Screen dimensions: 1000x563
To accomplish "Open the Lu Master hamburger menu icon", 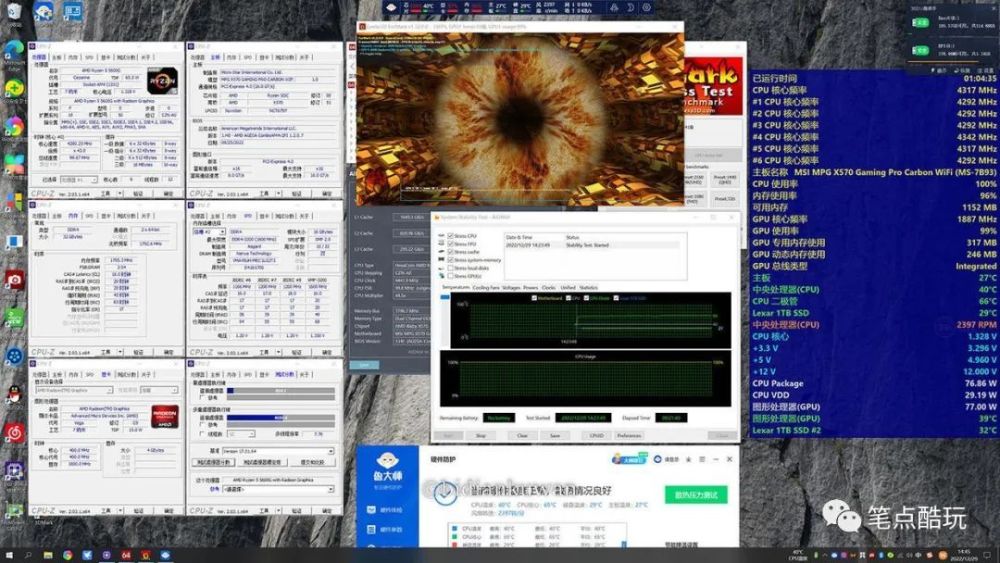I will [x=702, y=459].
